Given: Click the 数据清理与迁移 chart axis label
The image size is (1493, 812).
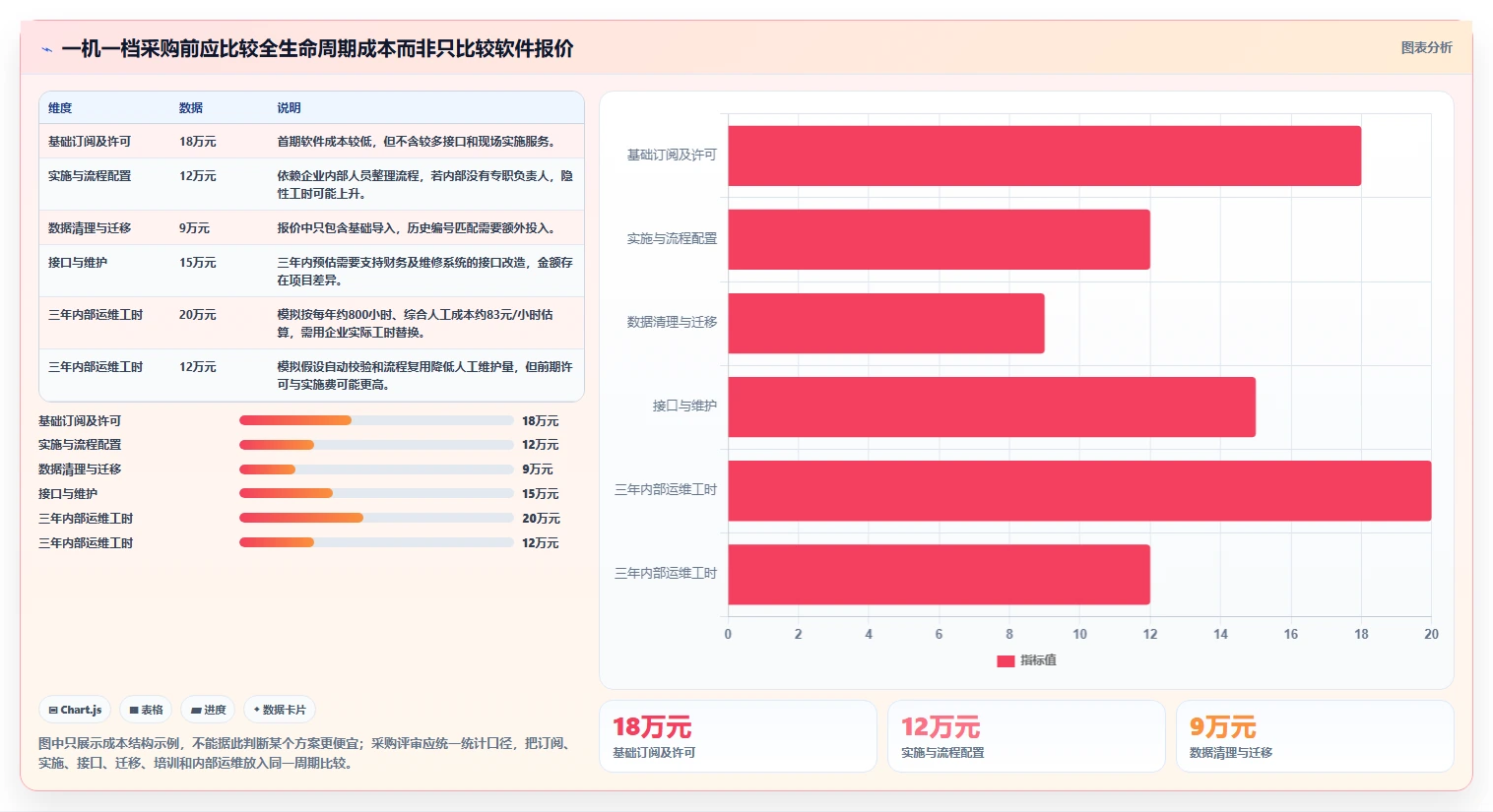Looking at the screenshot, I should [672, 323].
